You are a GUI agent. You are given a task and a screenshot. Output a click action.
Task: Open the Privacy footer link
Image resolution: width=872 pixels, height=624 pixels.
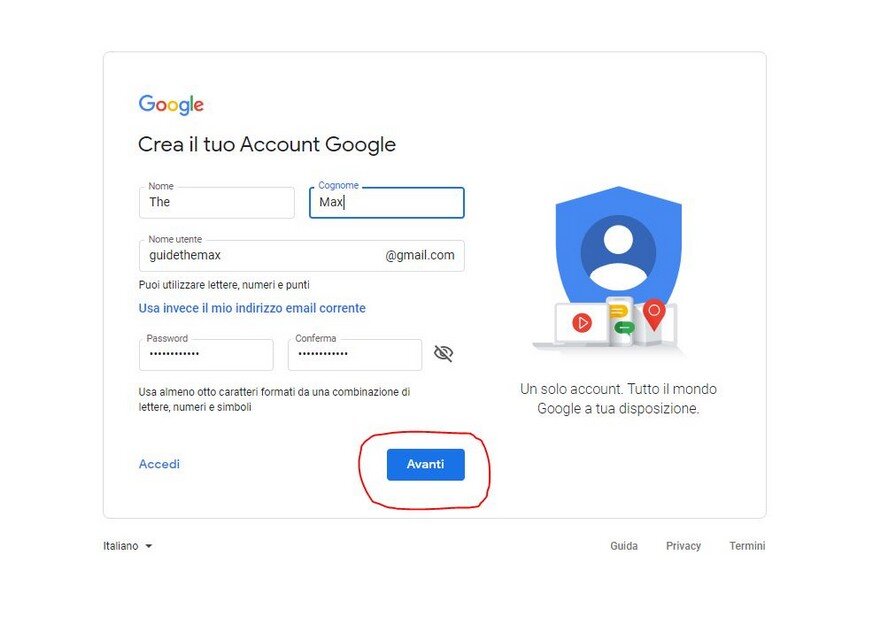[683, 546]
